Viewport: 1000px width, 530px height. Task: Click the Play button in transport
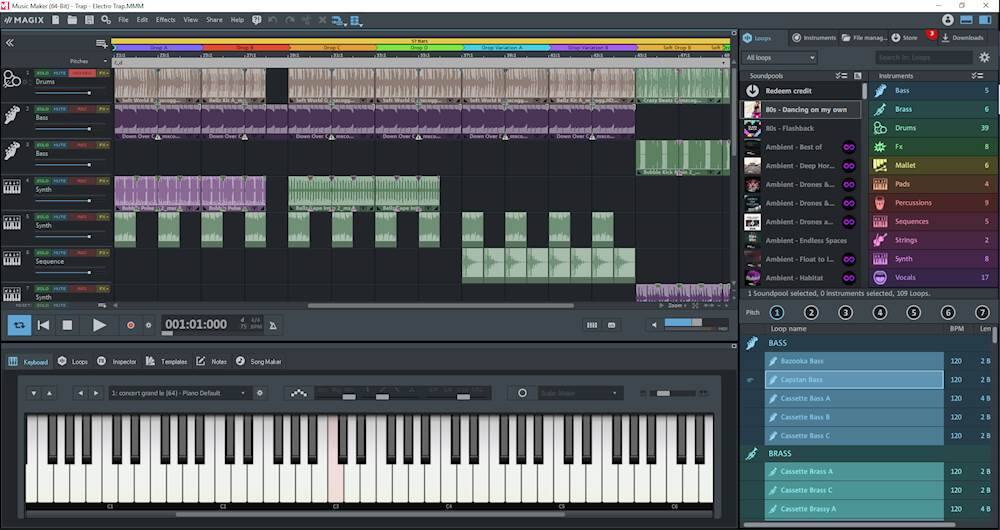99,325
